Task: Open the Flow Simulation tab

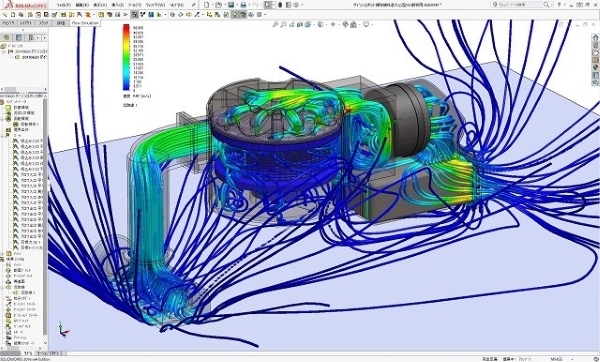Action: (85, 23)
